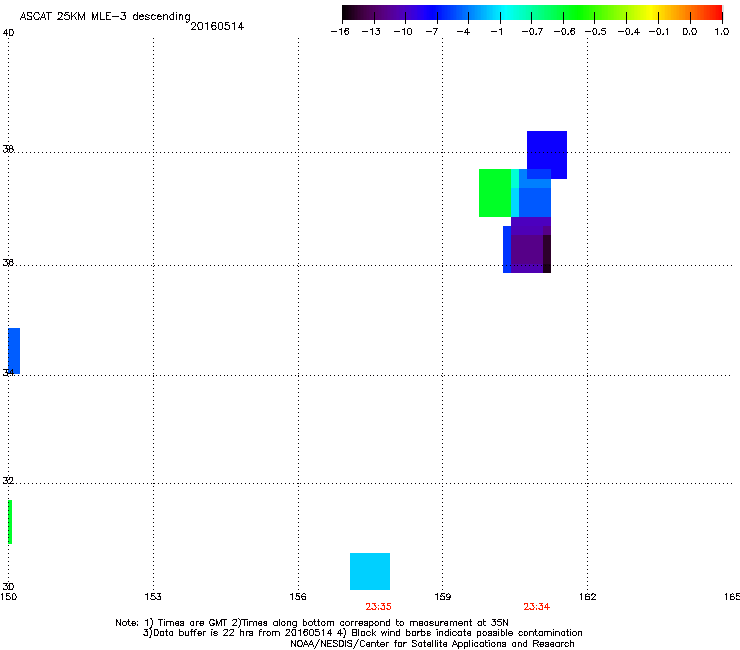Click the -0.6 color scale label
The height and width of the screenshot is (650, 740).
coord(564,32)
